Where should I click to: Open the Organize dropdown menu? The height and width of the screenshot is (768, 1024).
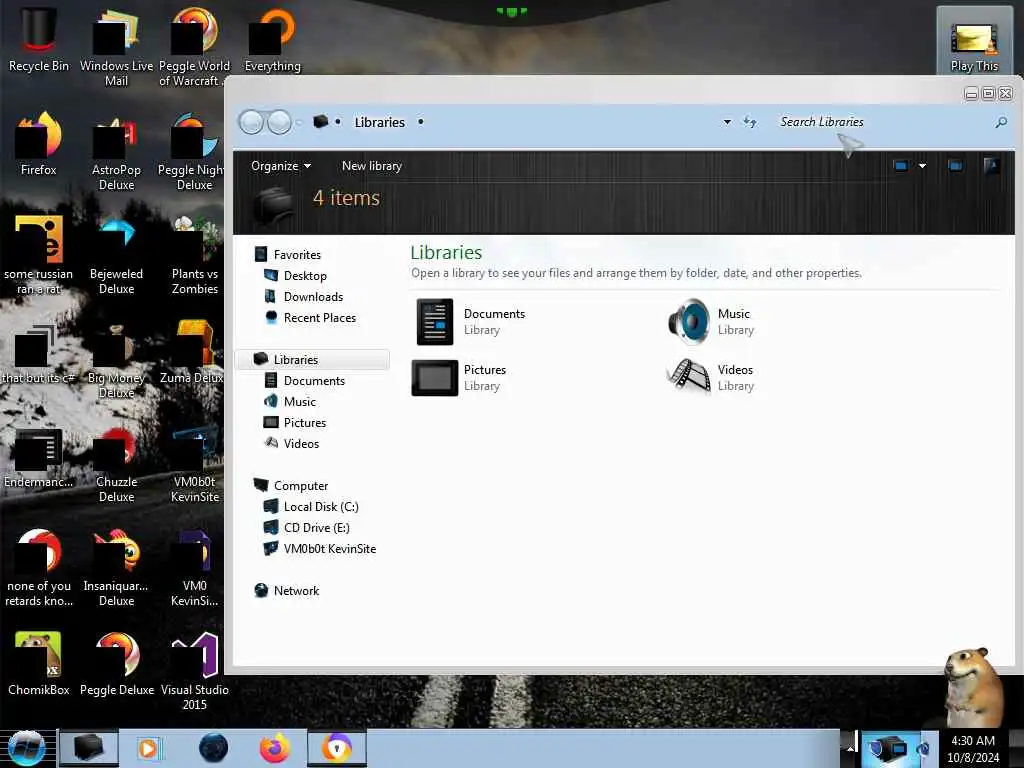click(281, 166)
